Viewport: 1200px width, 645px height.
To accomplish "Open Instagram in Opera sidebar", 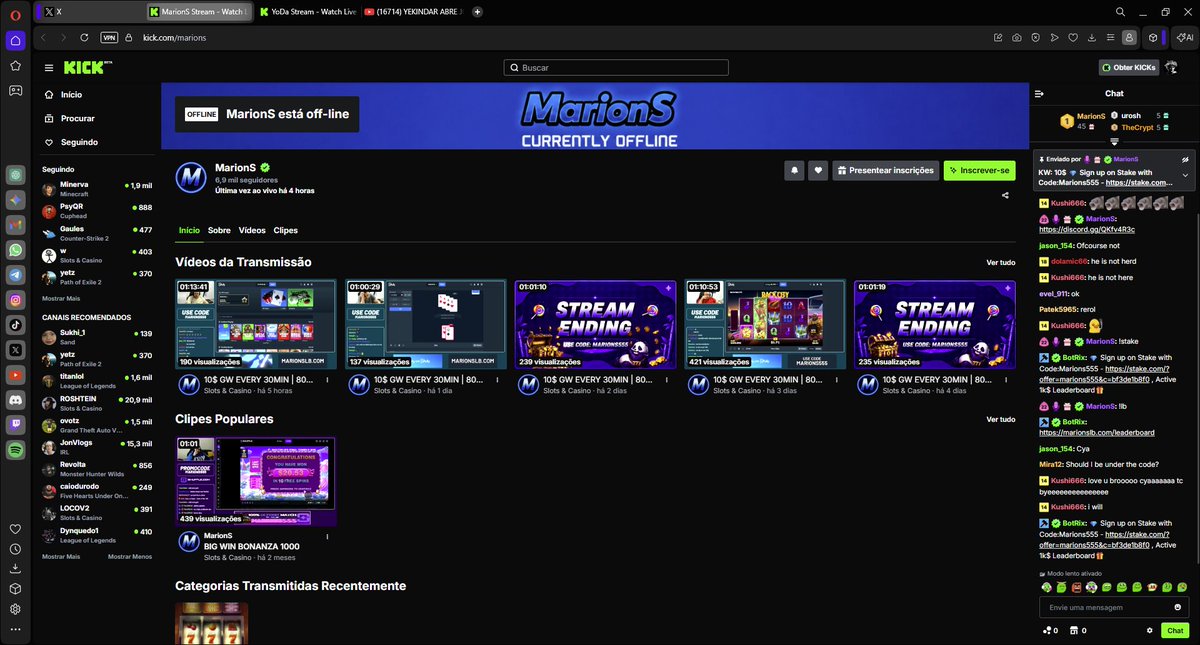I will tap(16, 300).
